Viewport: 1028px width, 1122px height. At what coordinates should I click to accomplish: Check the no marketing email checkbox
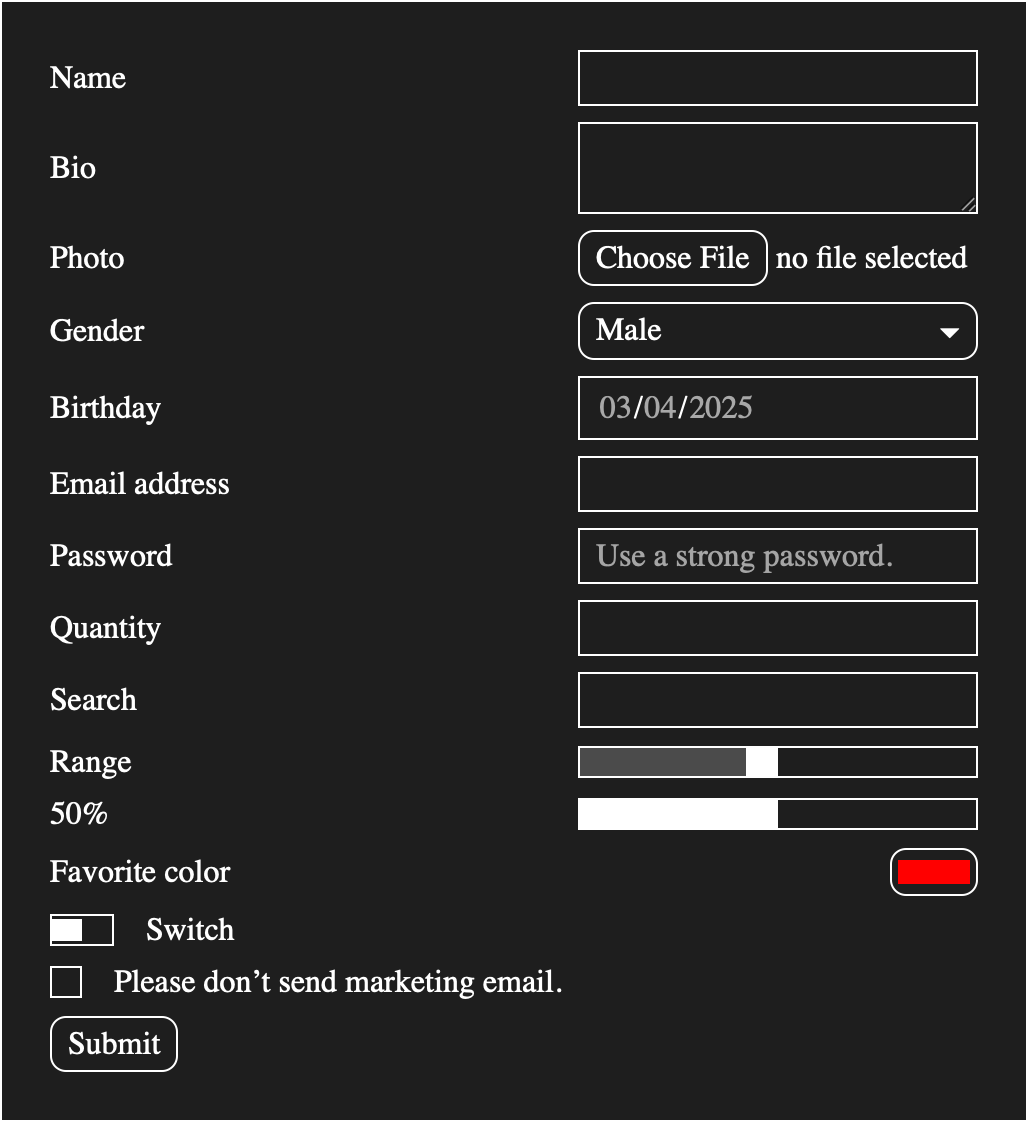click(x=65, y=982)
